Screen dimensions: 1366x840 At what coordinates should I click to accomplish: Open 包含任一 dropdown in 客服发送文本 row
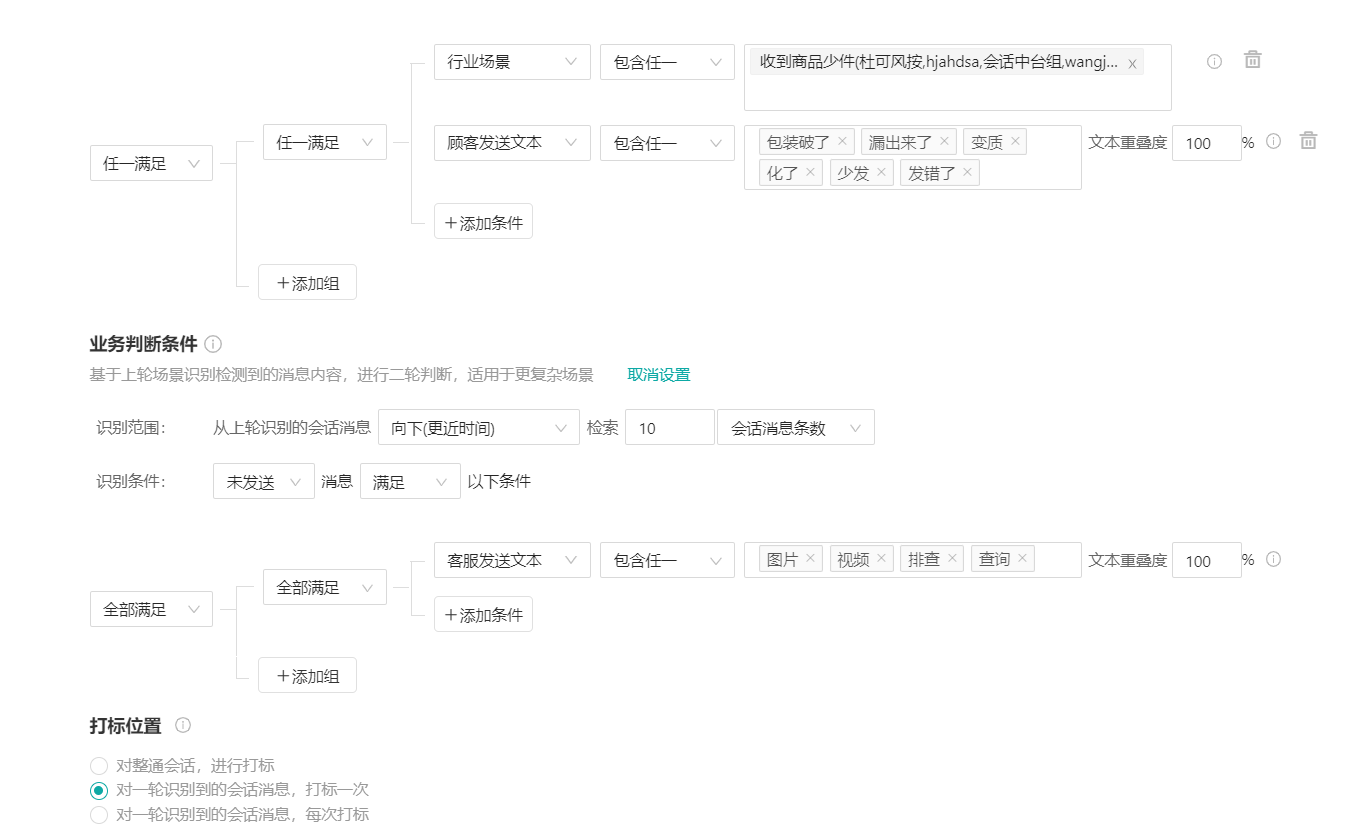[x=667, y=560]
